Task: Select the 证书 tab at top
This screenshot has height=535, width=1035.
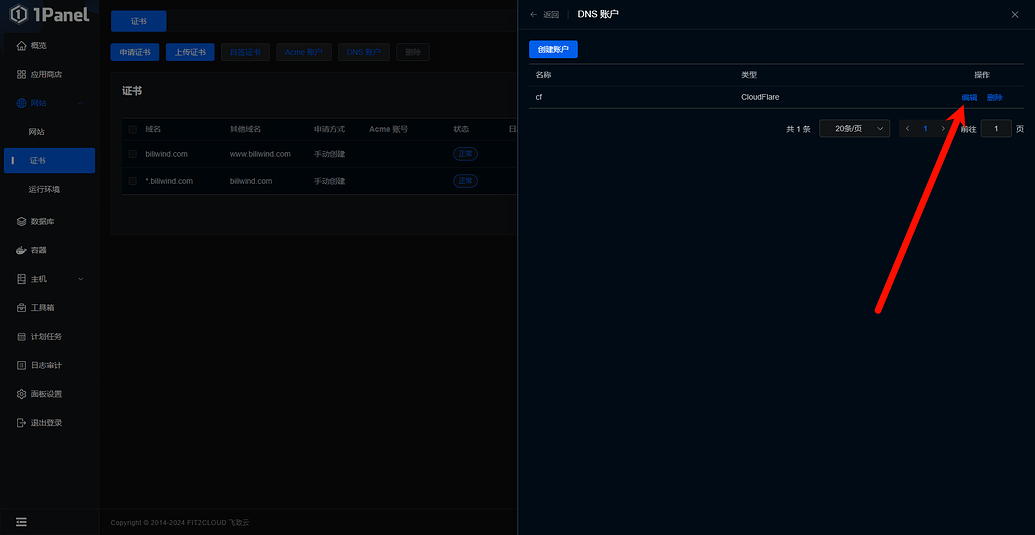Action: pyautogui.click(x=139, y=21)
